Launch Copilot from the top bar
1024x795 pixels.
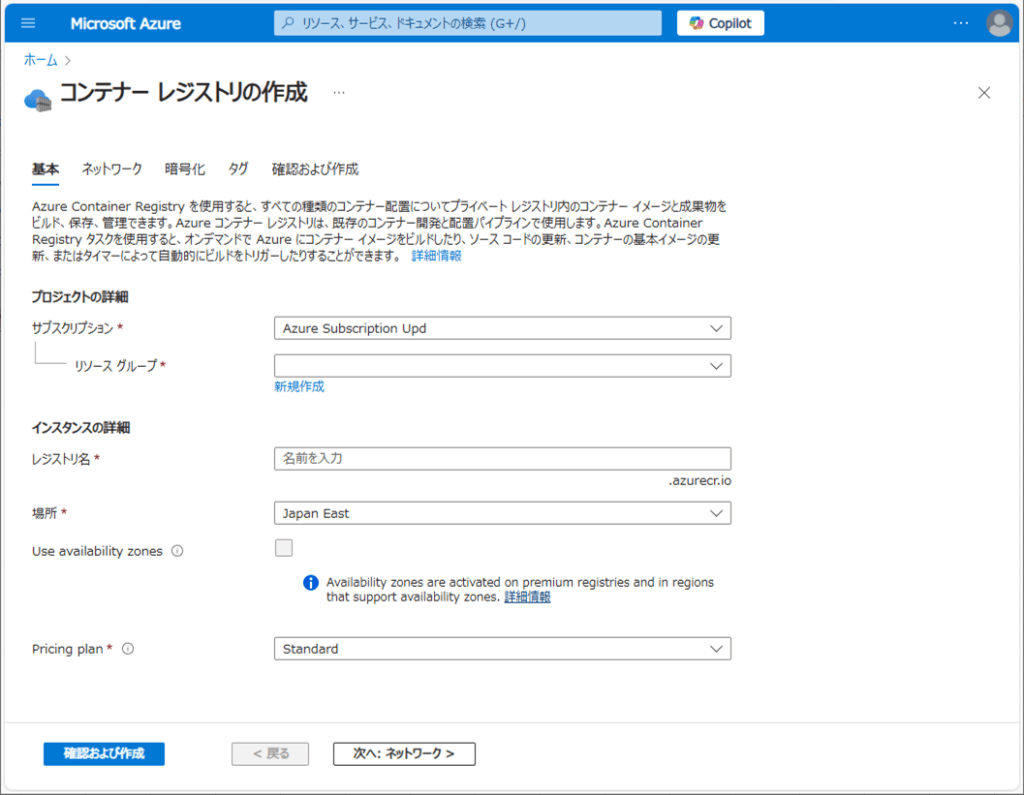(719, 22)
